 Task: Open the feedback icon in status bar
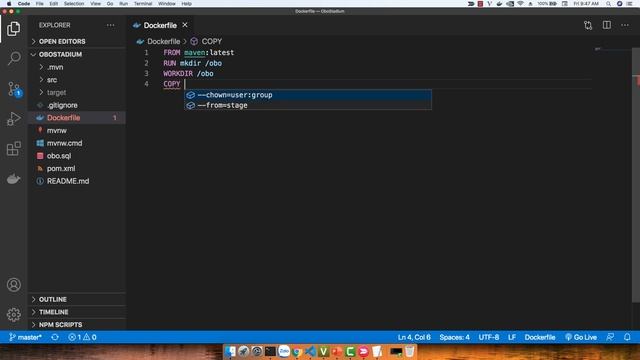click(610, 337)
